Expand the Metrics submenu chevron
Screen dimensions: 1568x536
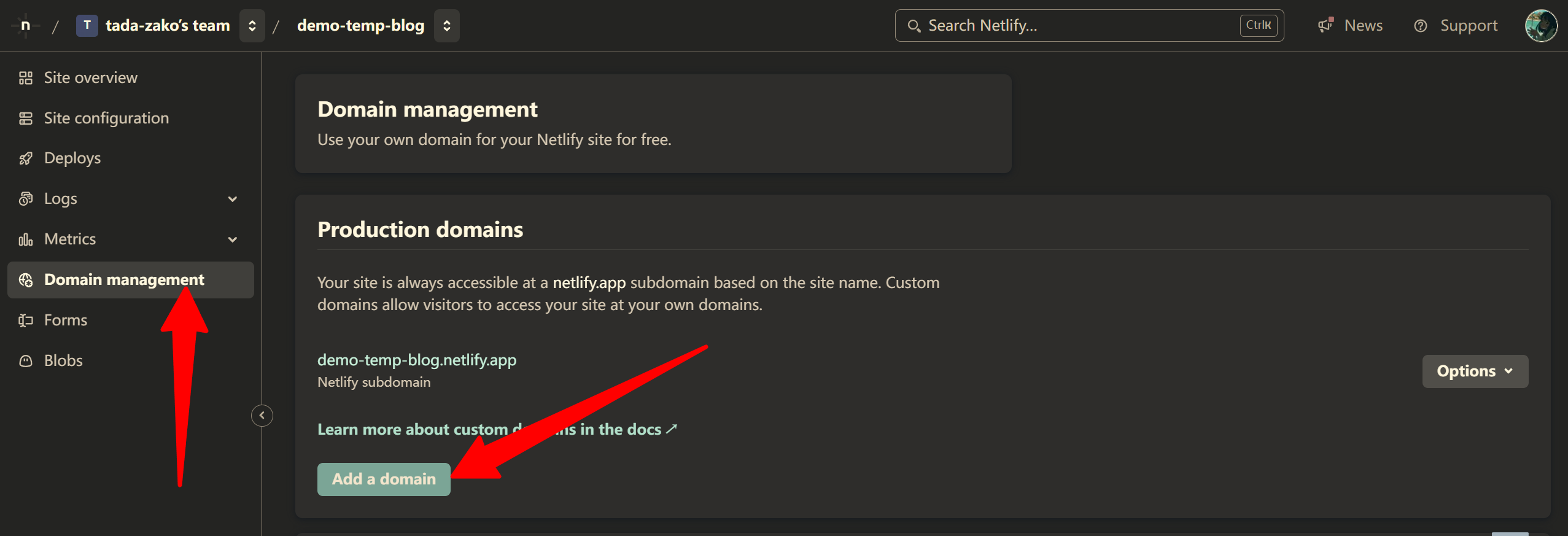coord(233,239)
